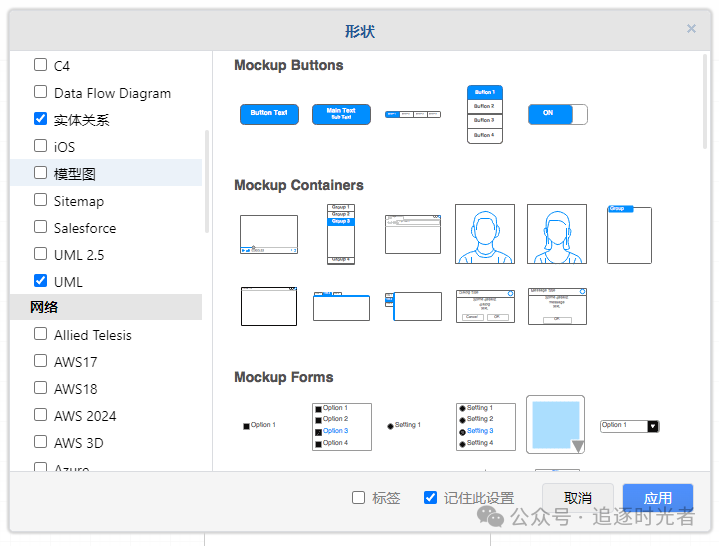The height and width of the screenshot is (546, 719).
Task: Disable the 记住此设置 checkbox
Action: [x=431, y=497]
